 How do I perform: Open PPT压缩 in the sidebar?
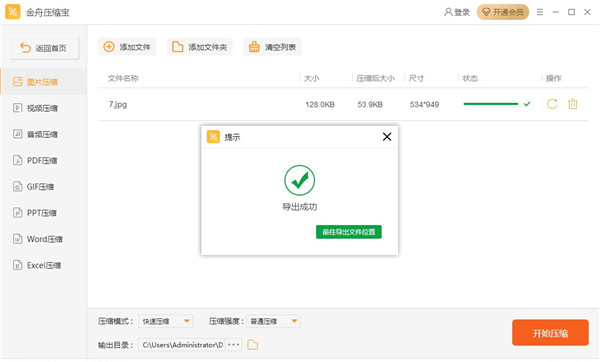[x=44, y=213]
